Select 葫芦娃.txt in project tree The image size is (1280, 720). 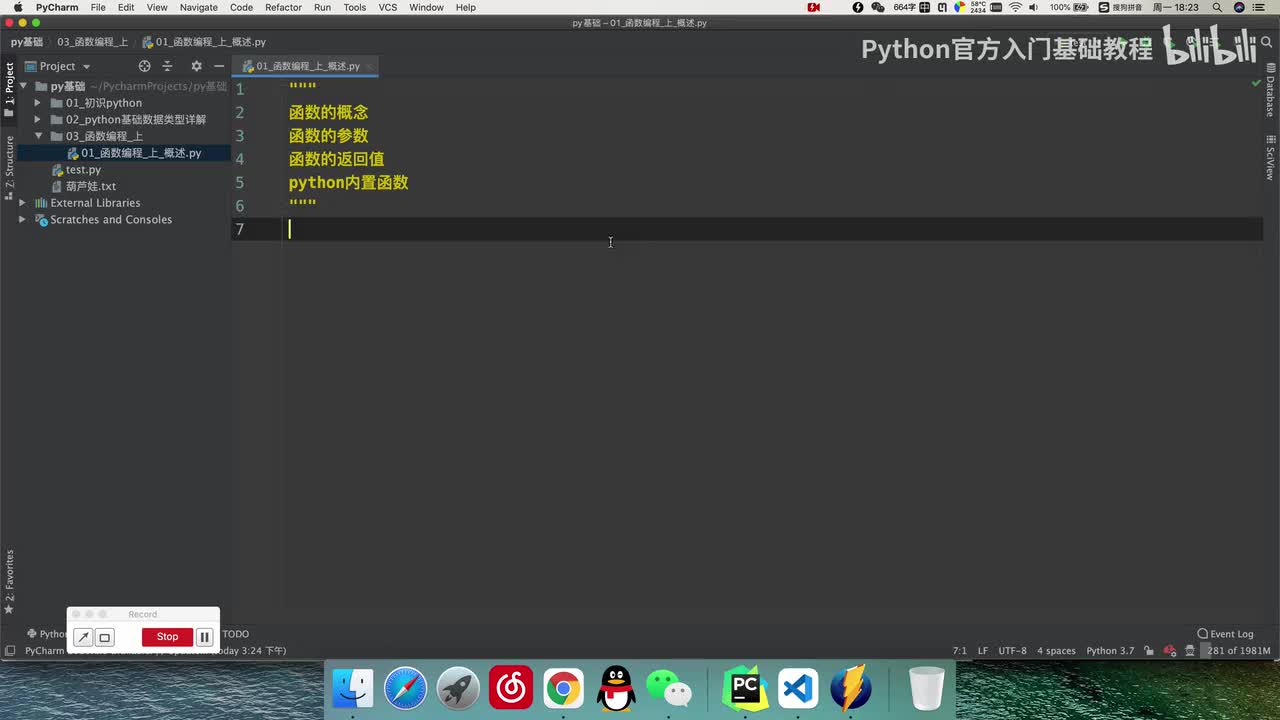(x=90, y=186)
